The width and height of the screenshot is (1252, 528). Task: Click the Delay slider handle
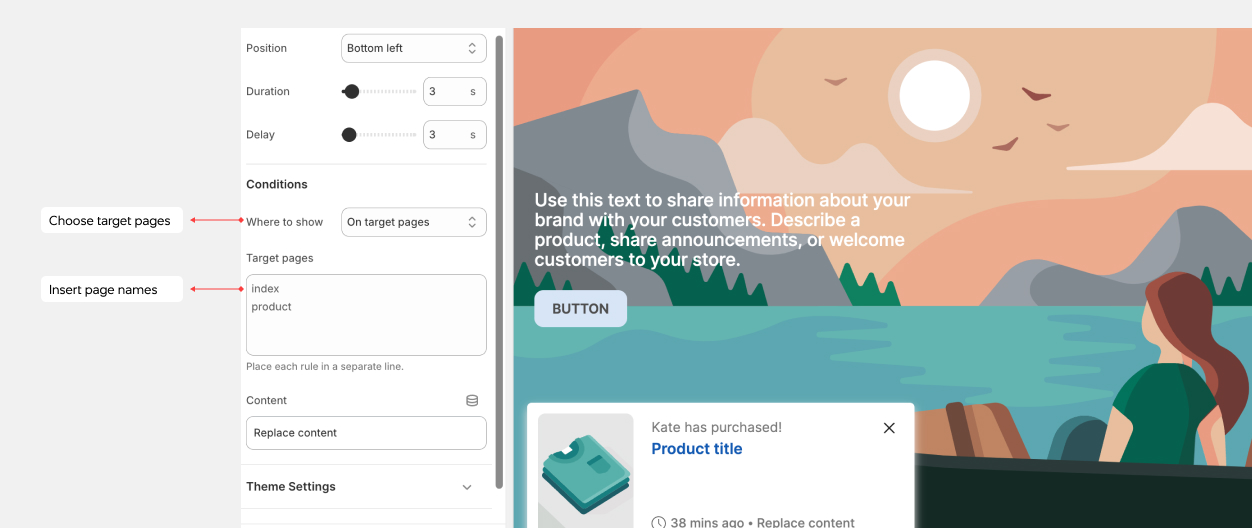[349, 134]
